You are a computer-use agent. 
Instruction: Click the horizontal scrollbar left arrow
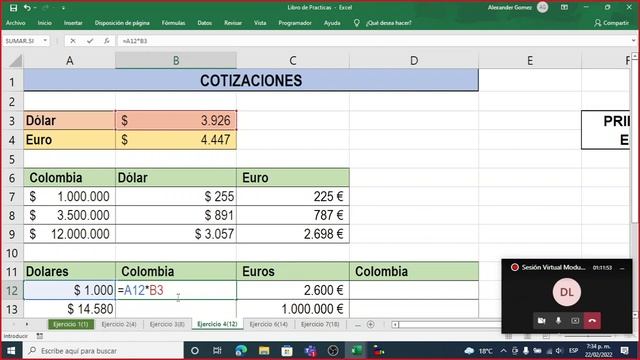395,324
